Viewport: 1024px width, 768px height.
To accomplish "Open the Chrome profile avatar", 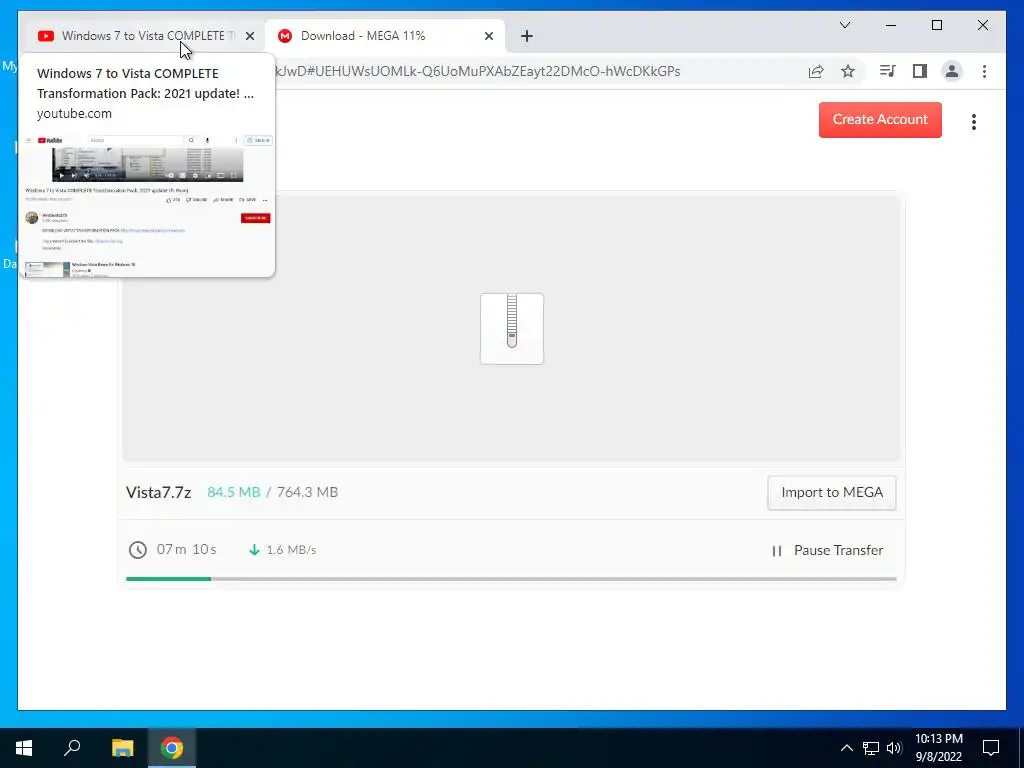I will (x=952, y=71).
